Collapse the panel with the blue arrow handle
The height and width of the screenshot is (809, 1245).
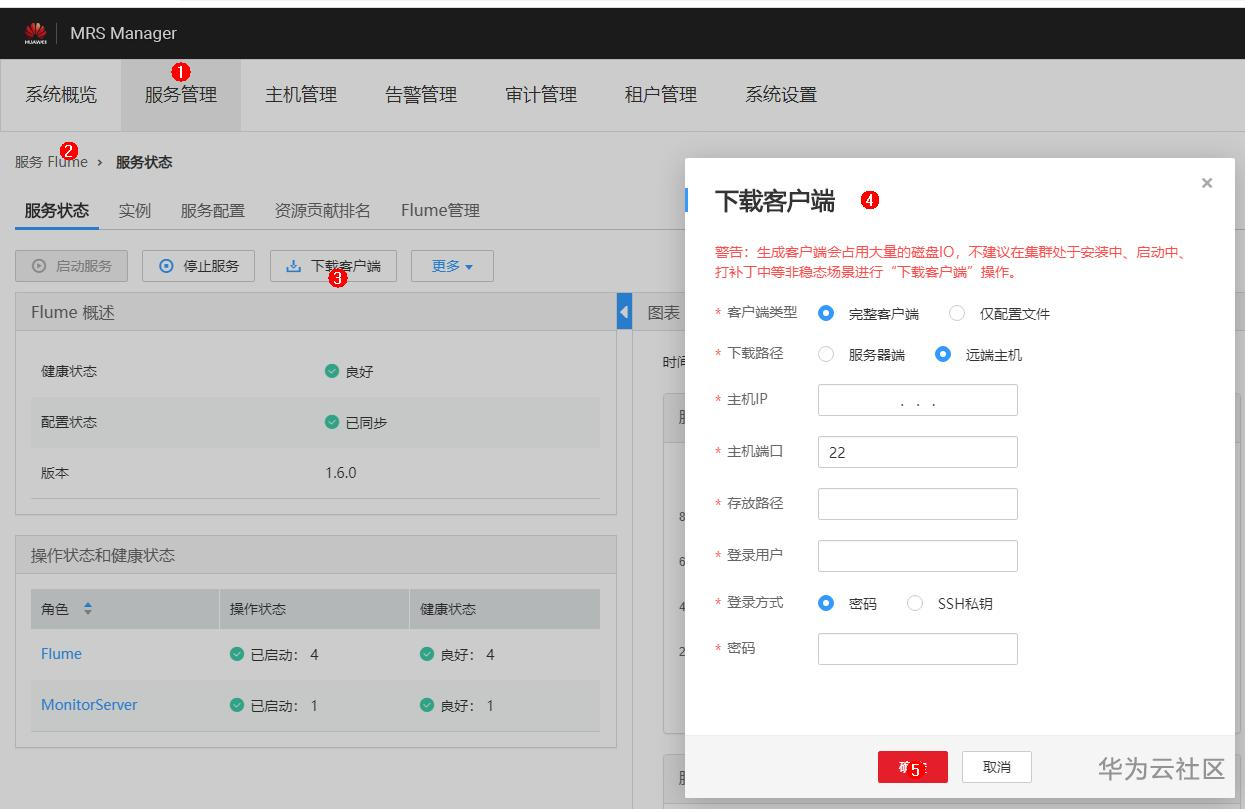[x=625, y=312]
